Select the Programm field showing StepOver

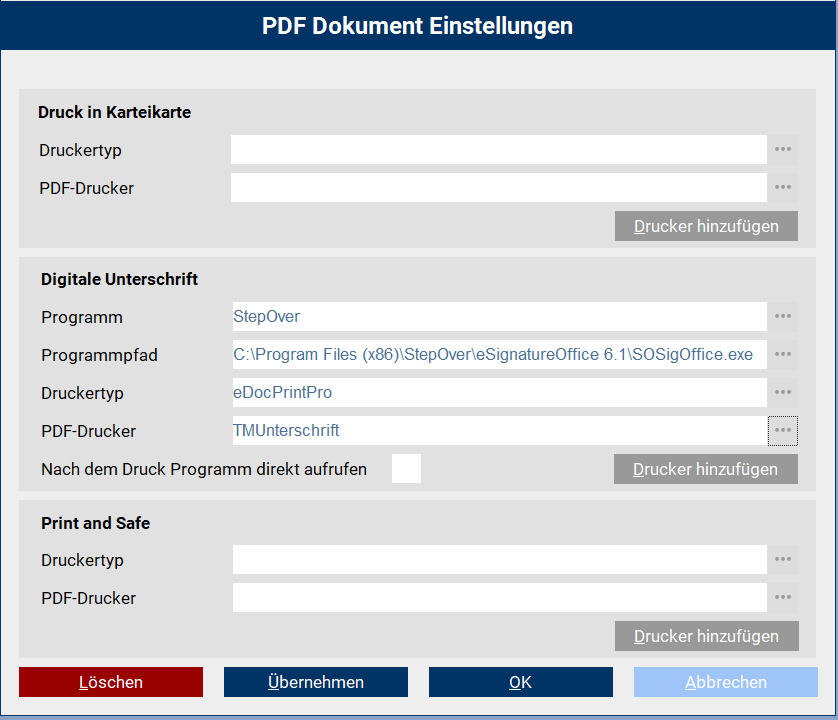(498, 317)
